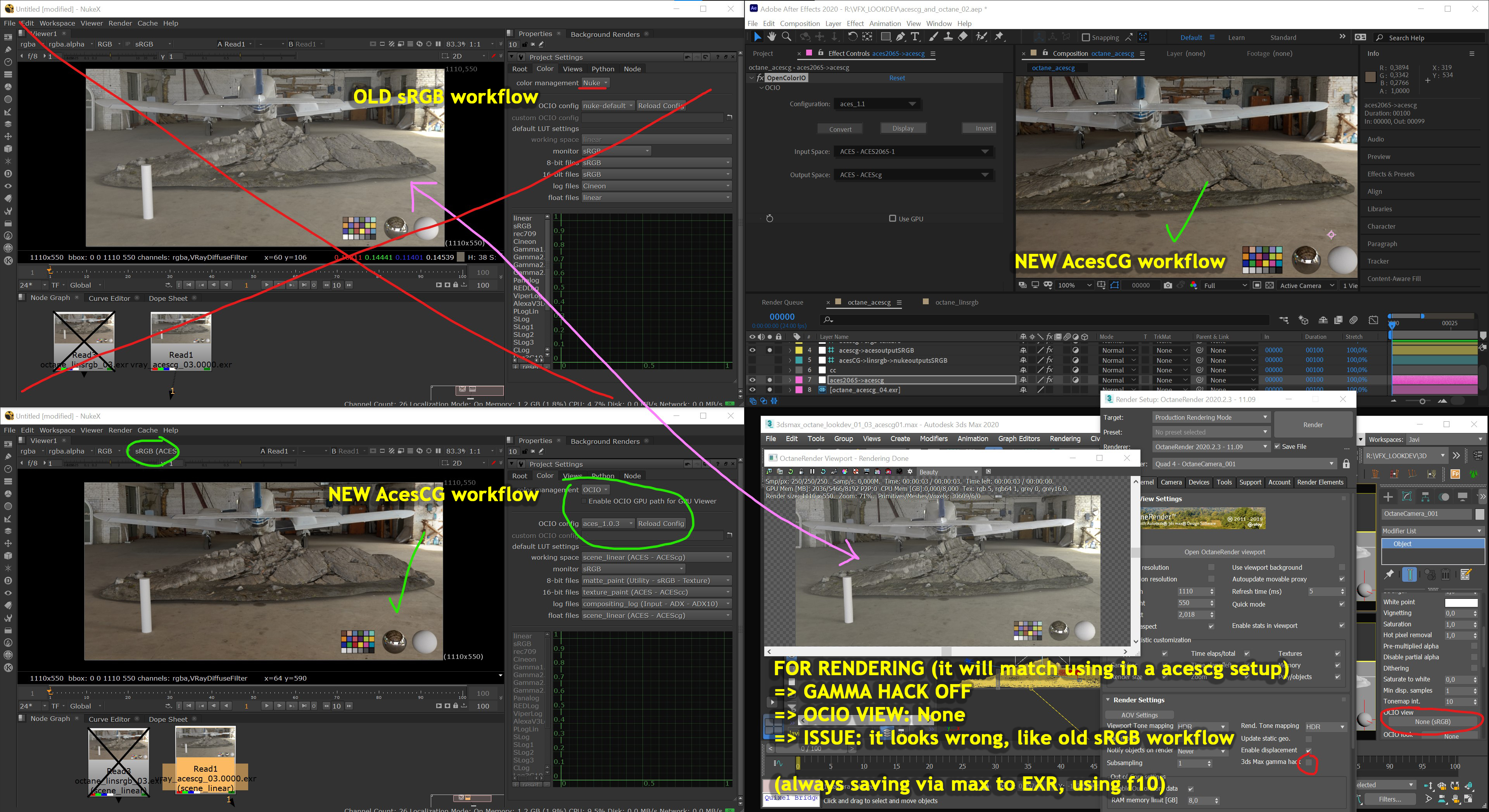Screen dimensions: 1489x812
Task: Toggle Autoupdate movable proxy checkbox
Action: 1342,579
